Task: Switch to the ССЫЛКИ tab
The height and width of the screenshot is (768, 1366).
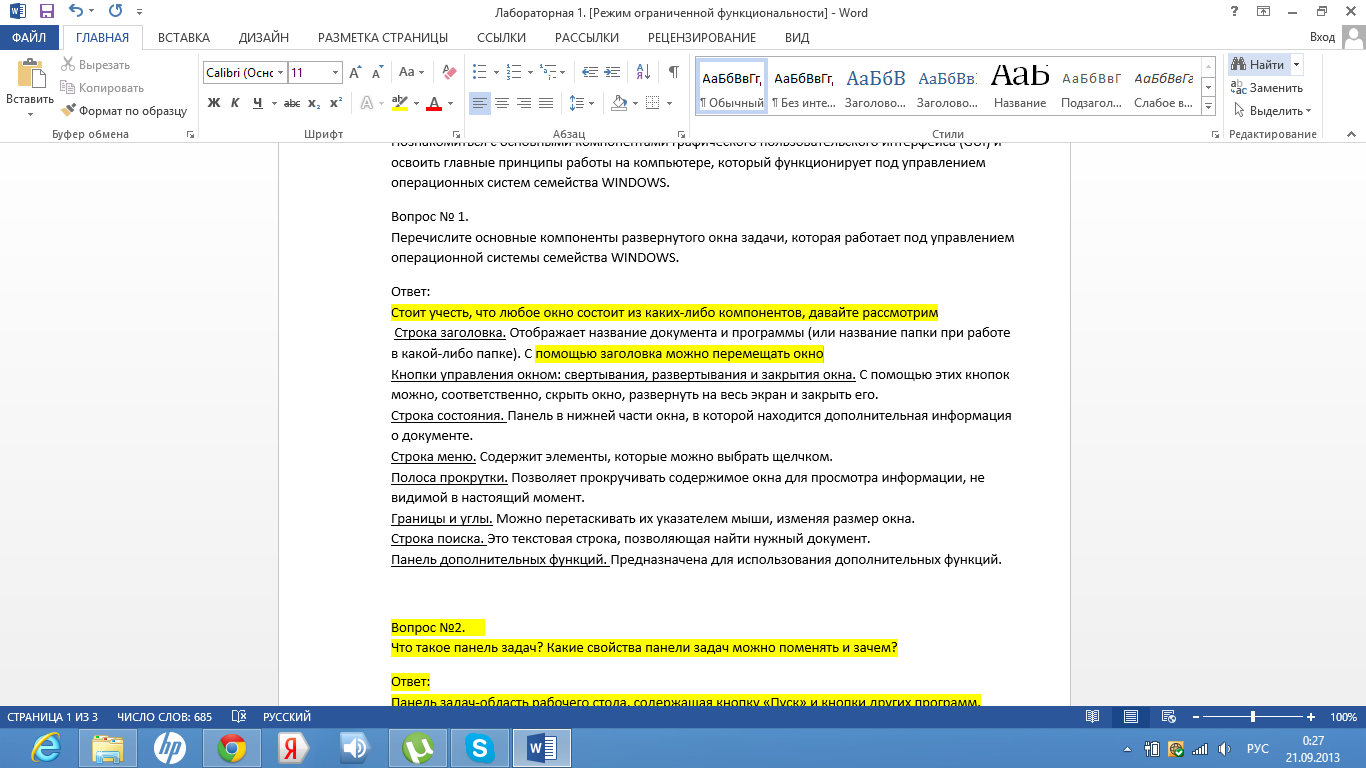Action: point(501,38)
